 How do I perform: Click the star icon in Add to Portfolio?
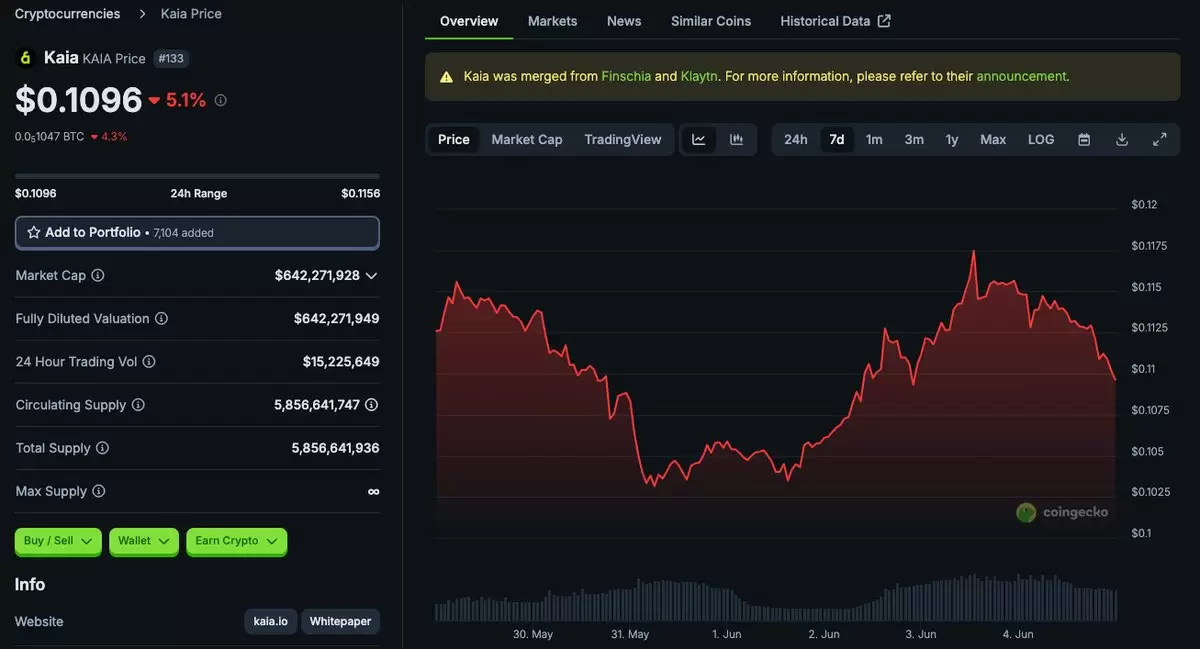coord(34,232)
